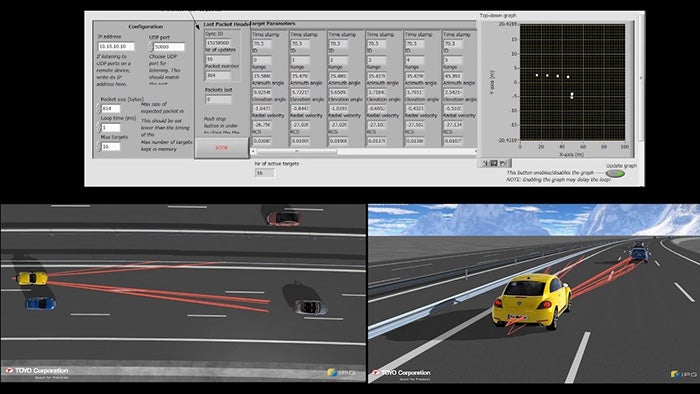Click the Packet size value field
The width and height of the screenshot is (700, 394).
pyautogui.click(x=111, y=108)
